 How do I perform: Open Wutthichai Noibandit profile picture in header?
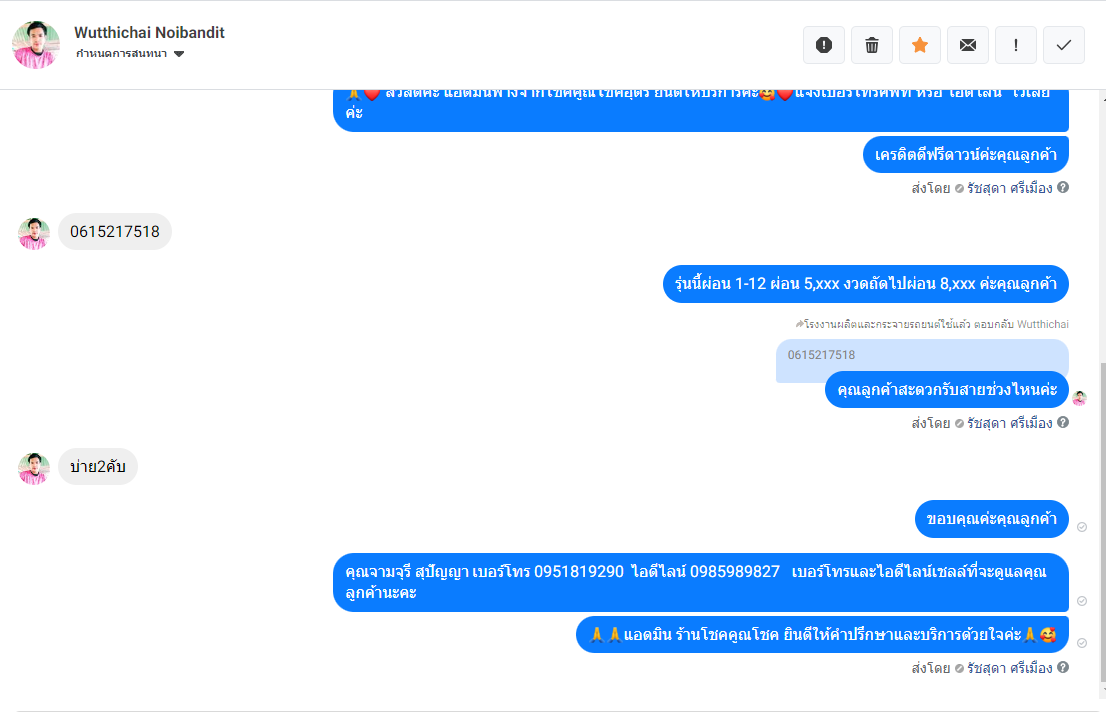pos(35,44)
